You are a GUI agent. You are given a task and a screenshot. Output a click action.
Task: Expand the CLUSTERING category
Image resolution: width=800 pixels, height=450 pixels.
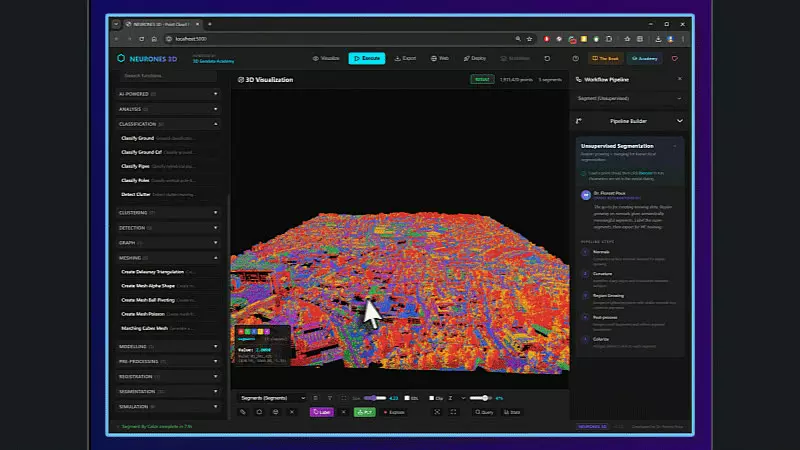[168, 213]
